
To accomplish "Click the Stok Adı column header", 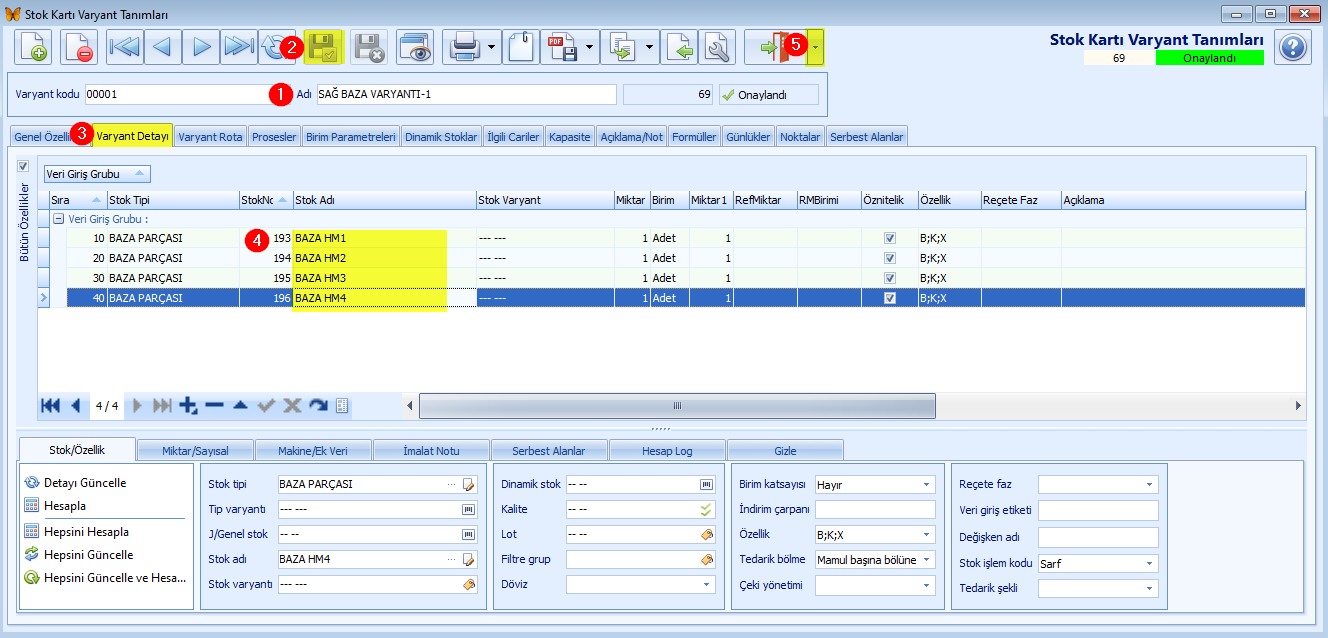I will 384,200.
